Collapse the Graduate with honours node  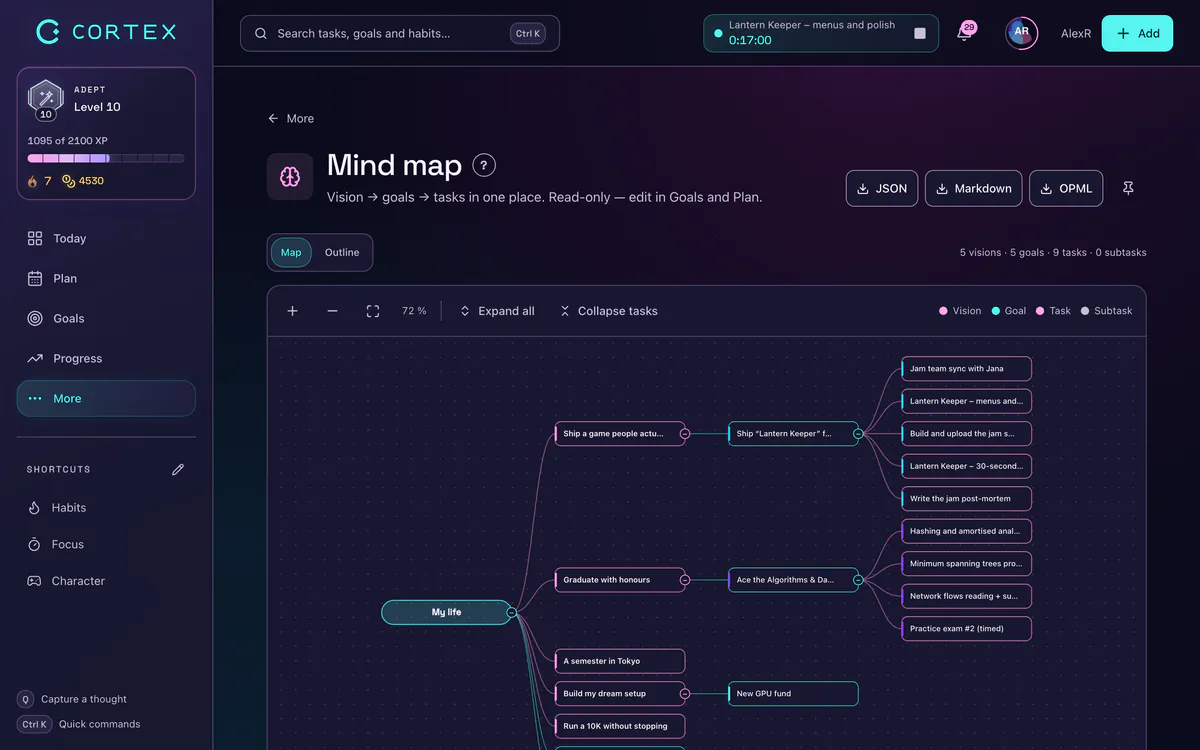[x=685, y=580]
